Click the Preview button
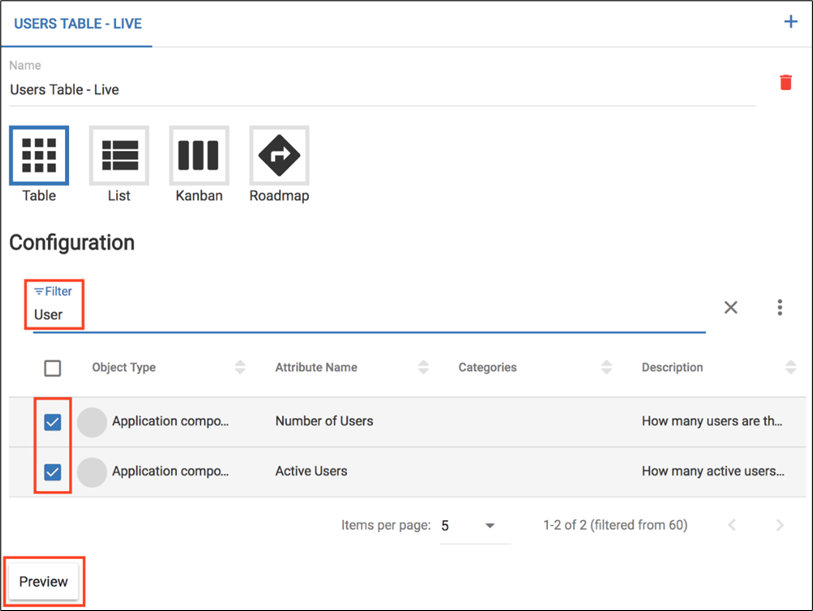Image resolution: width=813 pixels, height=611 pixels. 43,581
